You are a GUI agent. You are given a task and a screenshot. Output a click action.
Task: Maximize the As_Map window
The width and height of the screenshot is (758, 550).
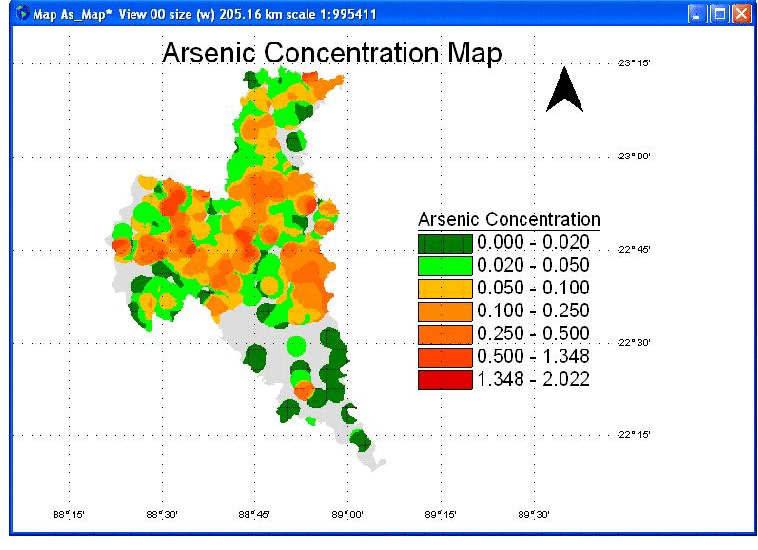(718, 14)
